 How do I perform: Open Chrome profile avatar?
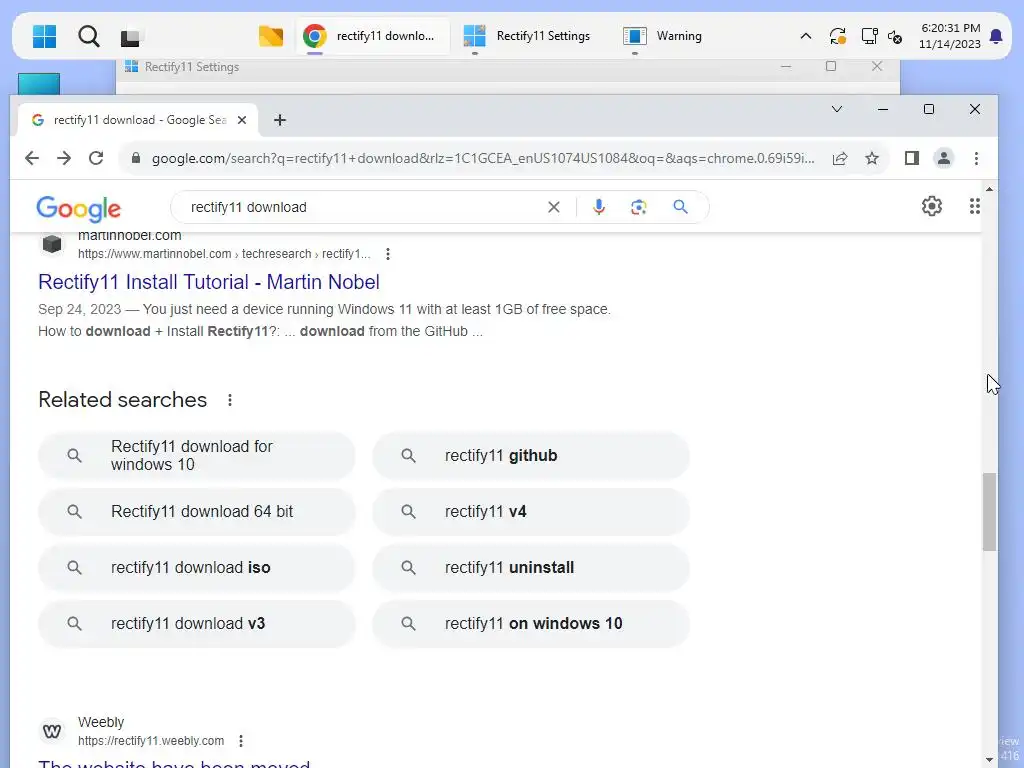coord(944,158)
